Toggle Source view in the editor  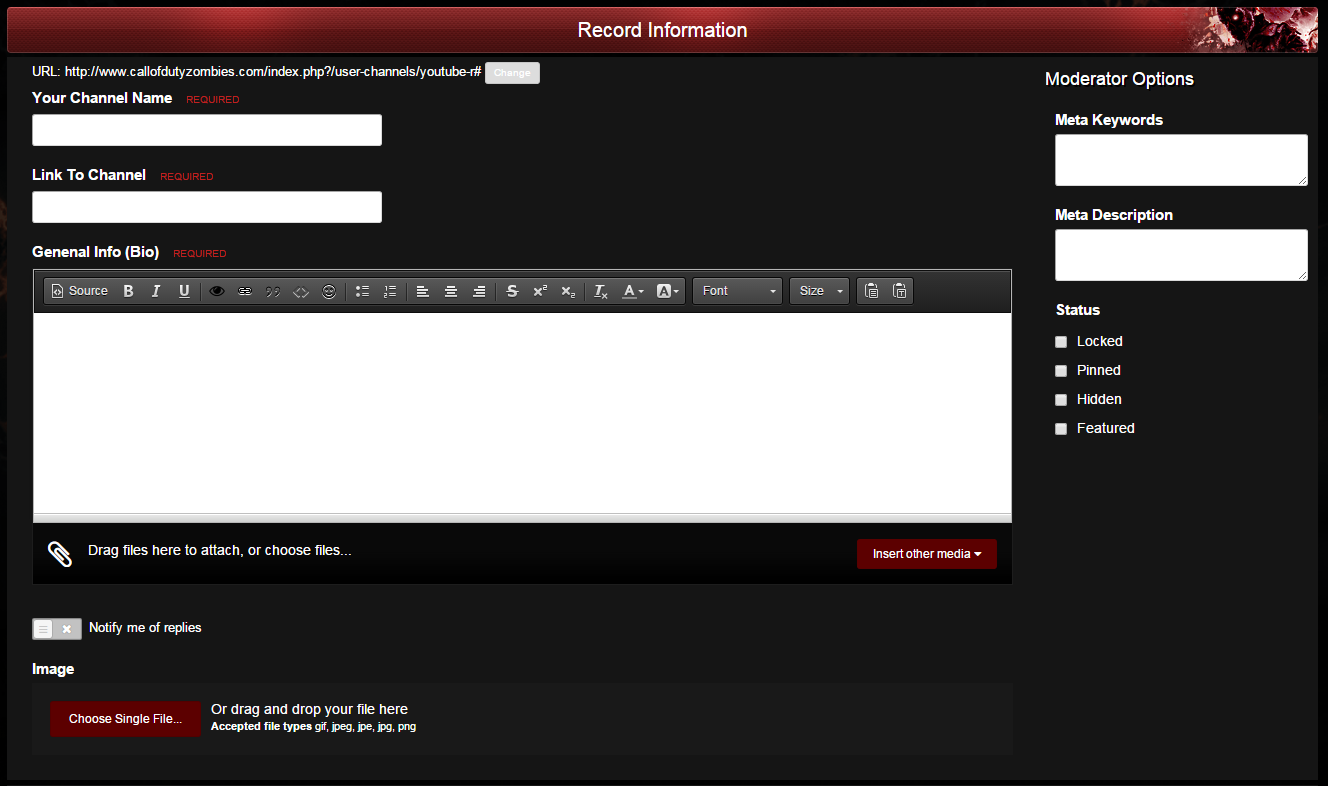[79, 291]
